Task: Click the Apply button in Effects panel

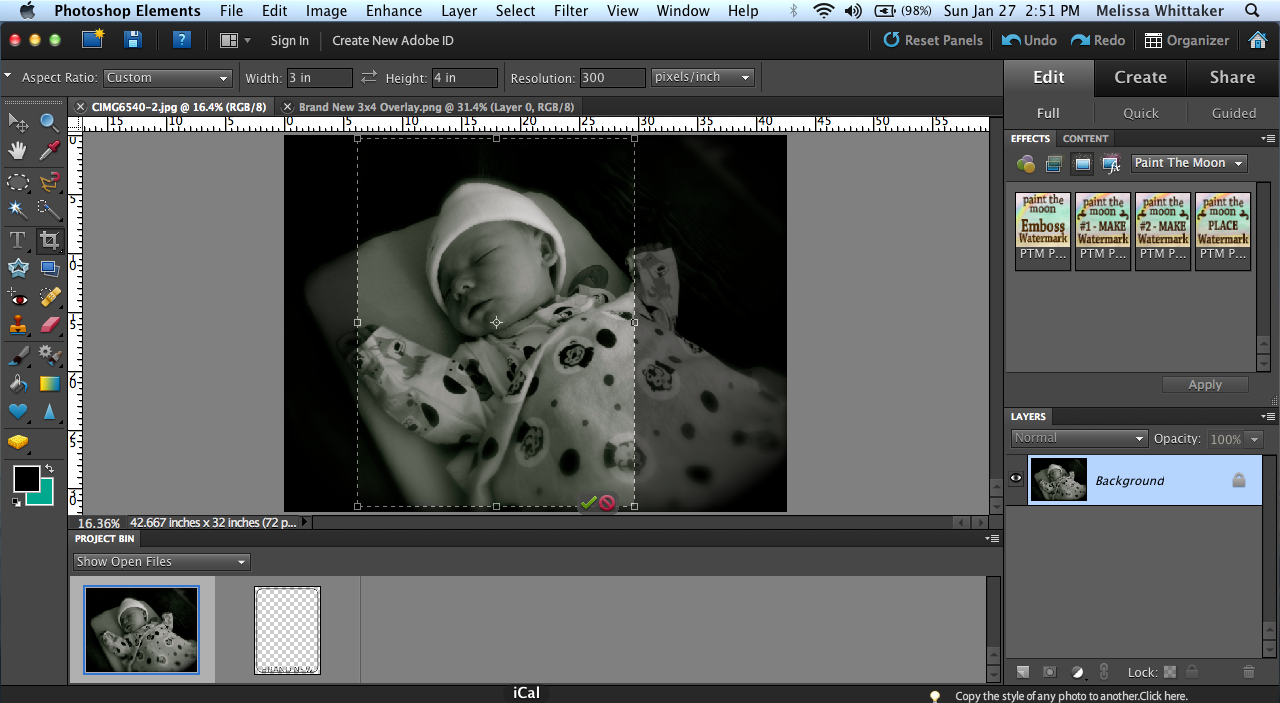Action: pyautogui.click(x=1204, y=384)
